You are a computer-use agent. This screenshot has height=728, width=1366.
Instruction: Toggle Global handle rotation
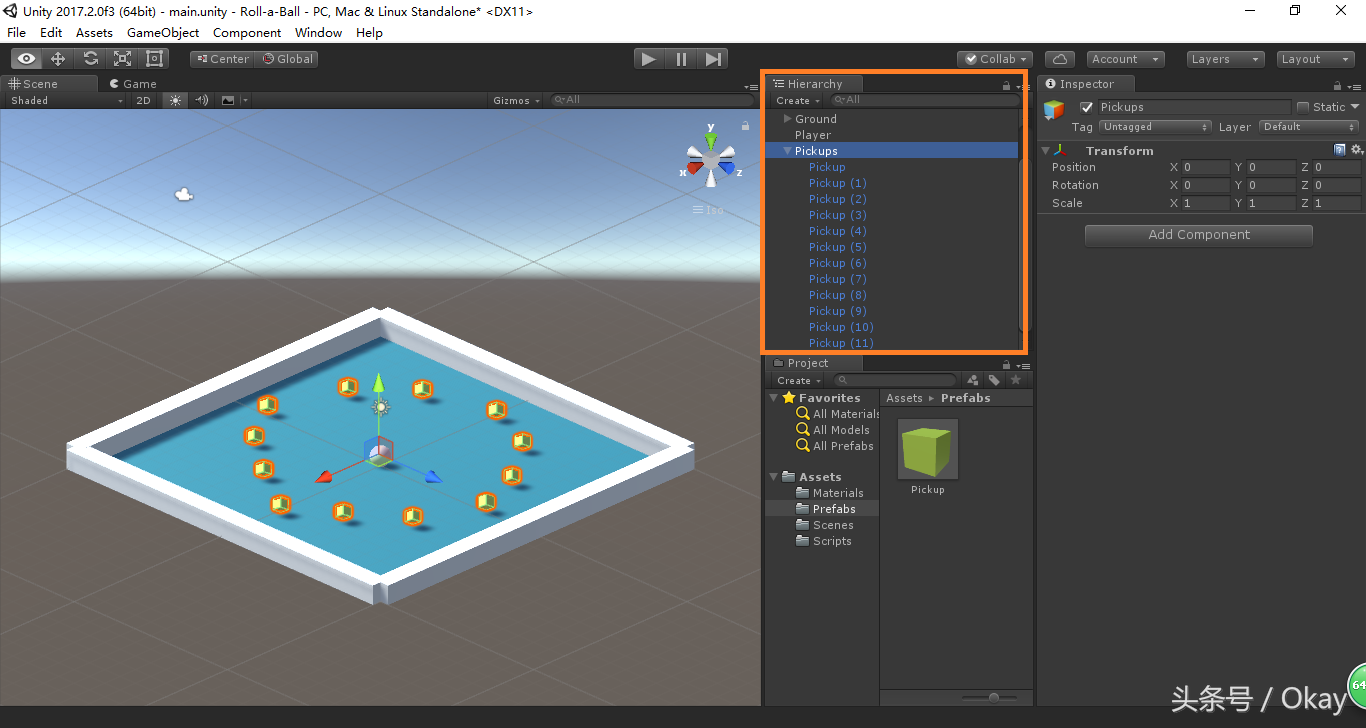[288, 59]
